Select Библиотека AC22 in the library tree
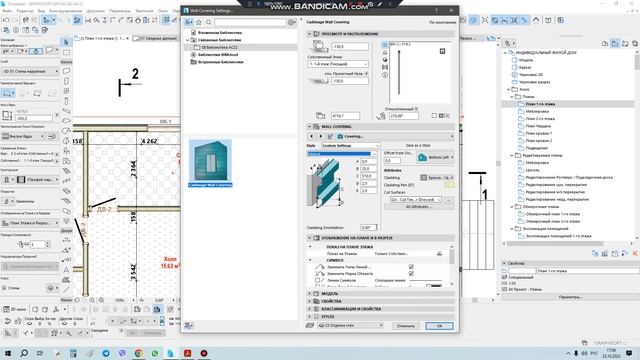640x360 pixels. 219,47
